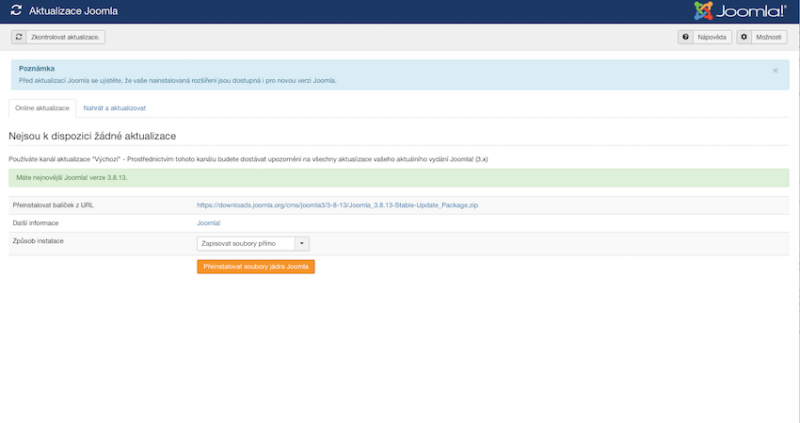Open Možnosti options button
This screenshot has width=800, height=423.
click(762, 37)
